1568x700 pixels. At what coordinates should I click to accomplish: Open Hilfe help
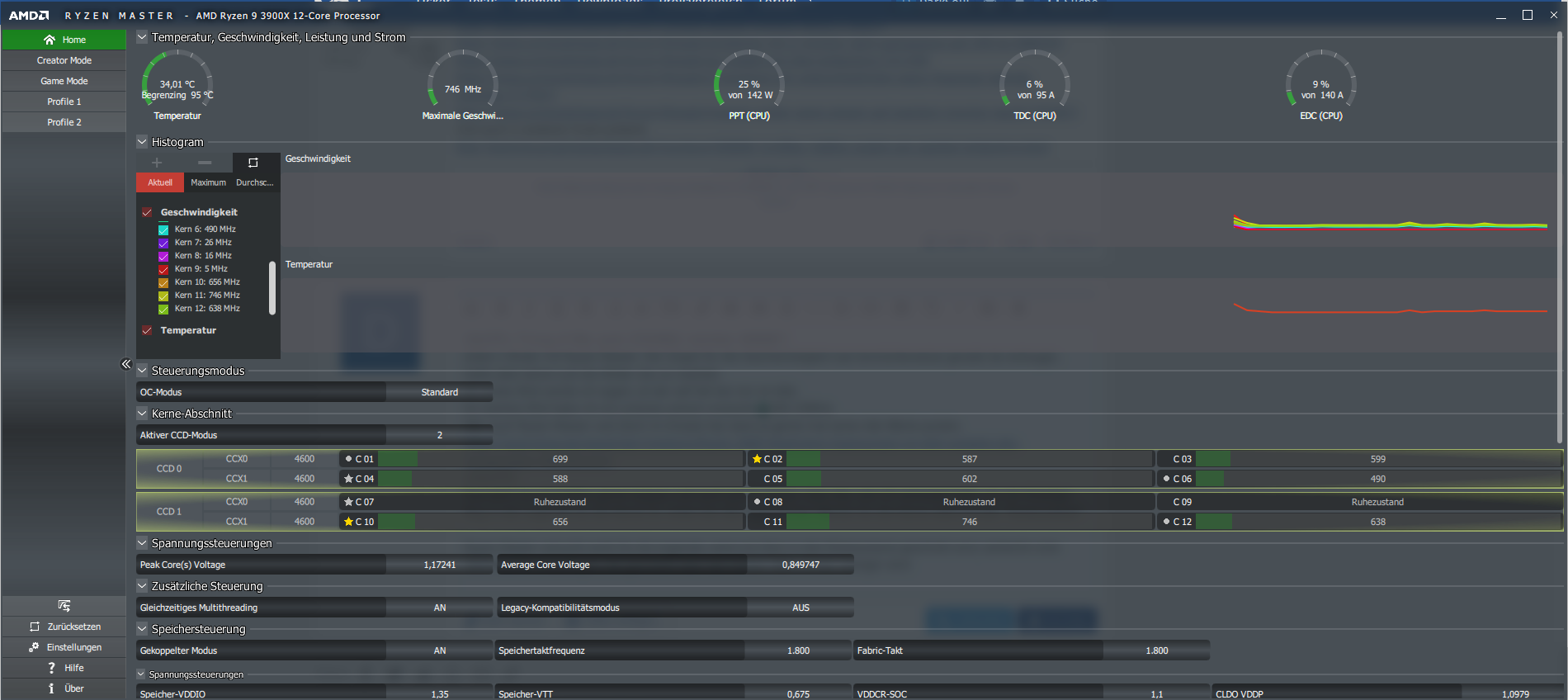click(64, 668)
